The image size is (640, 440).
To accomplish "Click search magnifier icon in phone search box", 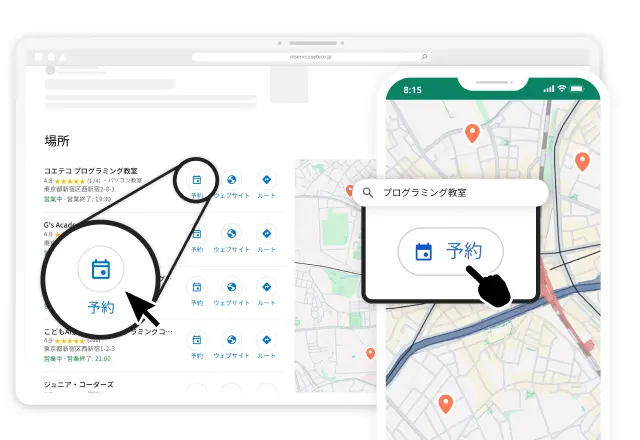I will coord(368,193).
